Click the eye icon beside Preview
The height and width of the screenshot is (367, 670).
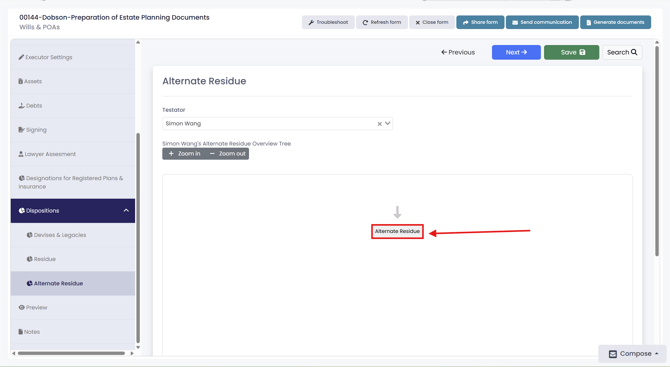click(x=21, y=308)
